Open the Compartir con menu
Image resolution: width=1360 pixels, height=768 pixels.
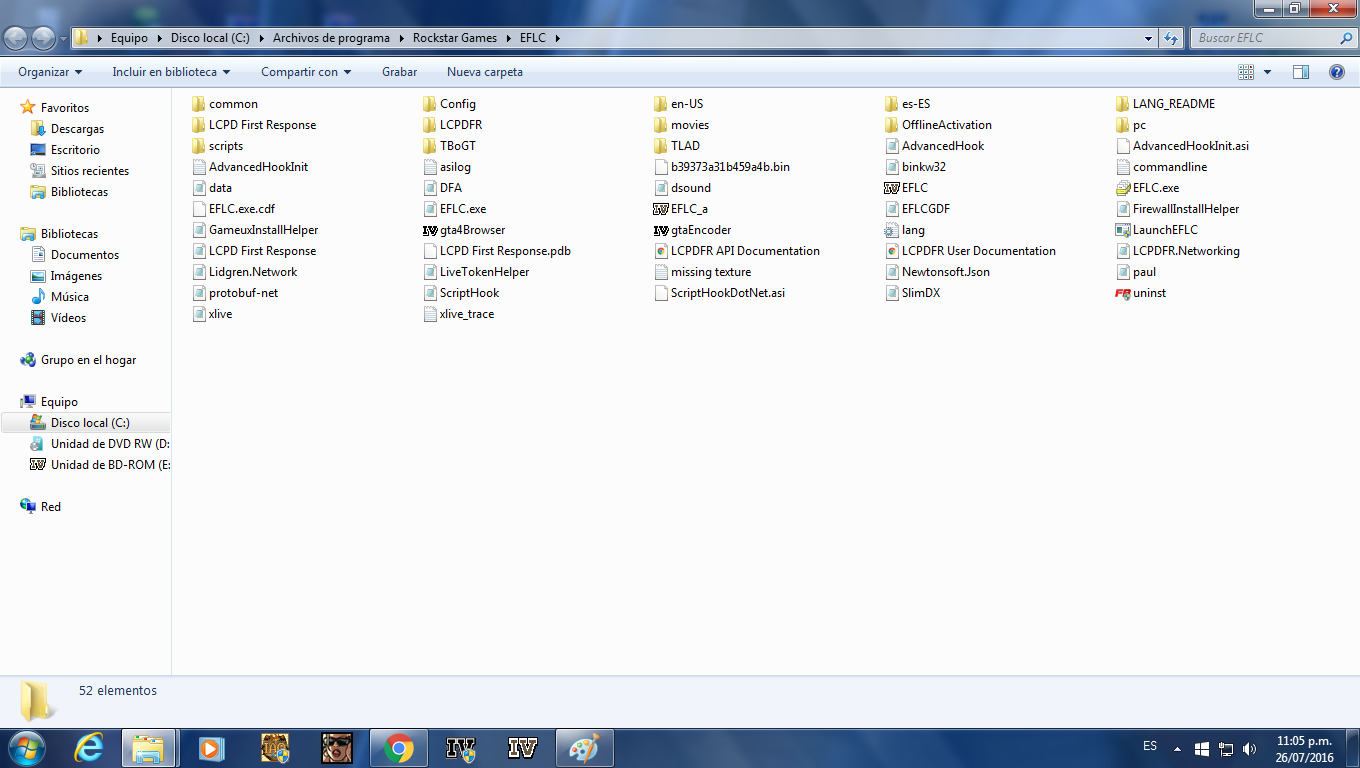coord(306,72)
